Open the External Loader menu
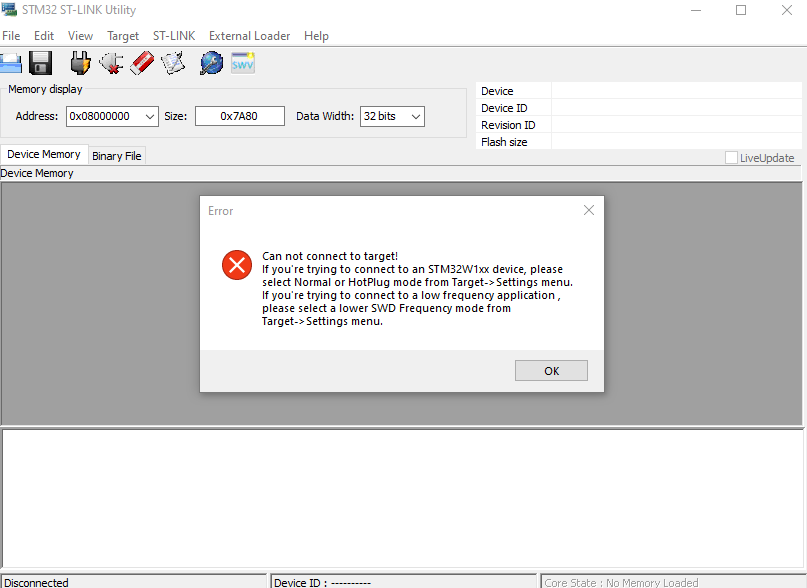 click(x=249, y=36)
